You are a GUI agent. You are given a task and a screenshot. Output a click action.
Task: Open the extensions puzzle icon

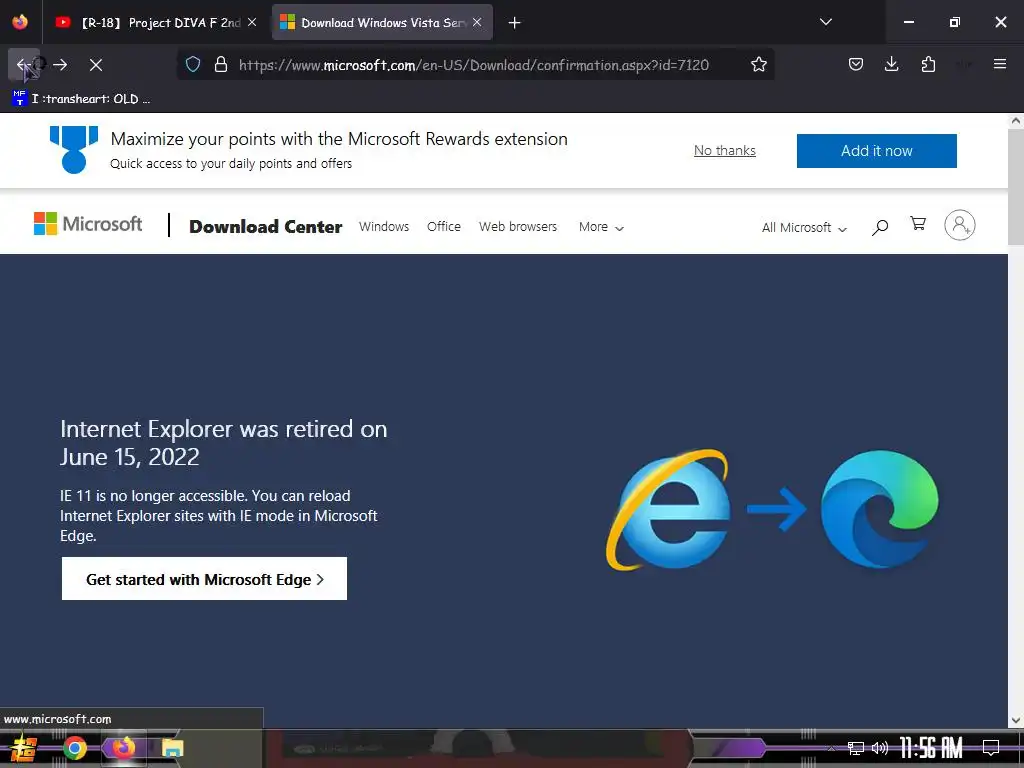tap(928, 64)
